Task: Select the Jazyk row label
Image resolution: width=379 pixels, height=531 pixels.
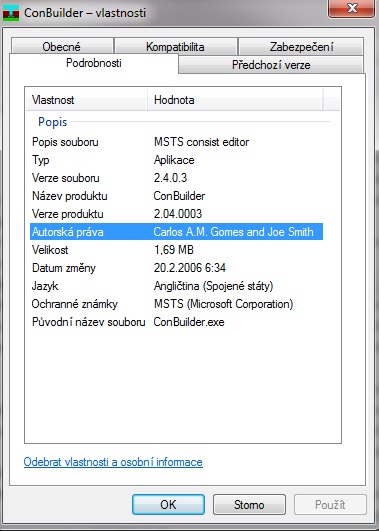Action: click(x=45, y=286)
